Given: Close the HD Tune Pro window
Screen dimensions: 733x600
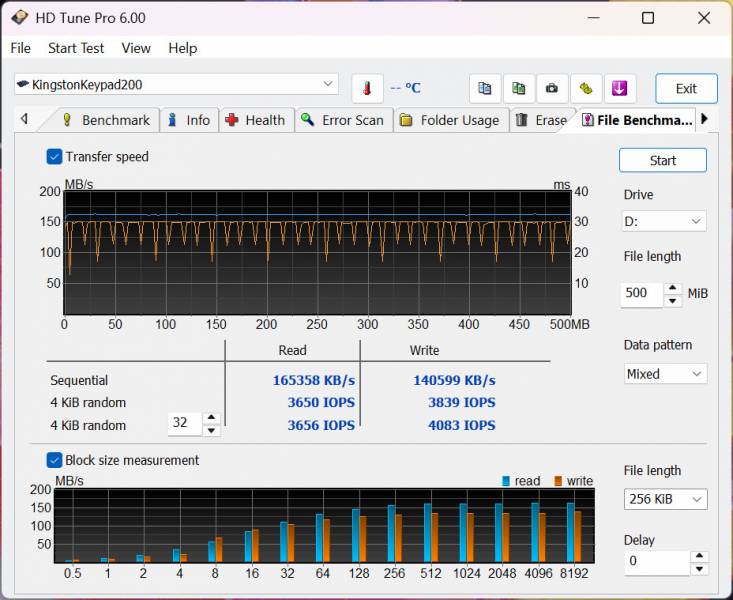Looking at the screenshot, I should pyautogui.click(x=704, y=18).
